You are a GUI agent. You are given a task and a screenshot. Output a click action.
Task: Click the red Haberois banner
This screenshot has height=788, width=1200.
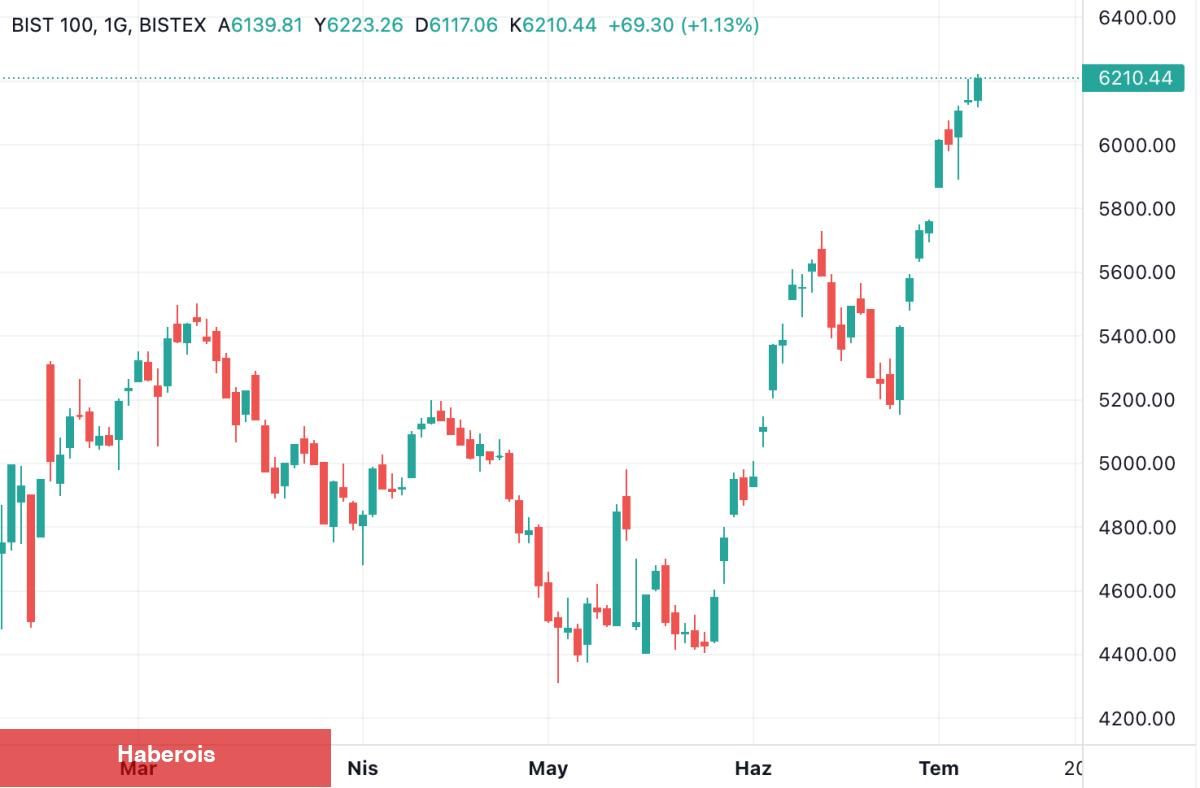pos(165,757)
